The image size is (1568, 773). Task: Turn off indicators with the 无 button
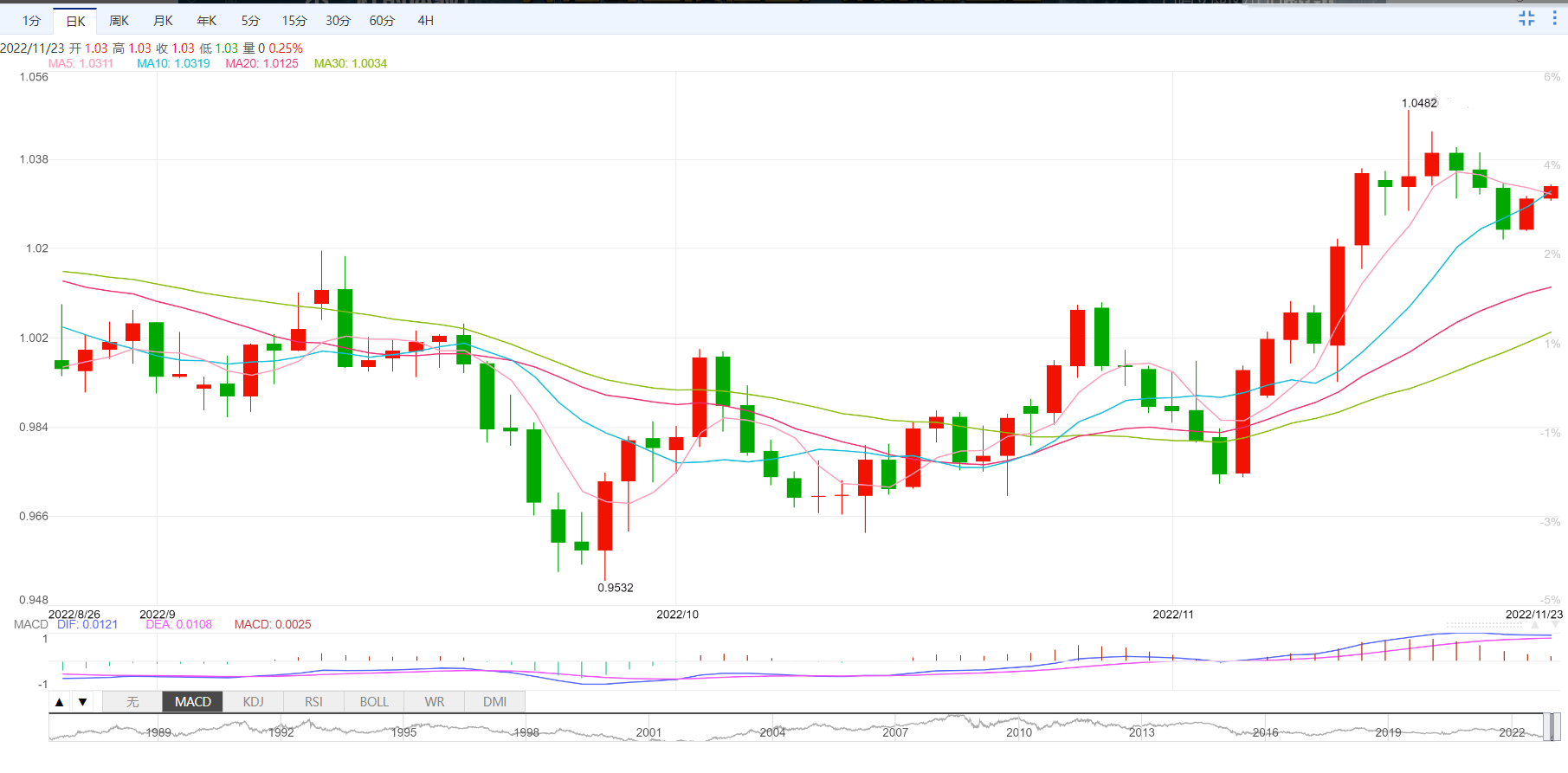coord(132,702)
